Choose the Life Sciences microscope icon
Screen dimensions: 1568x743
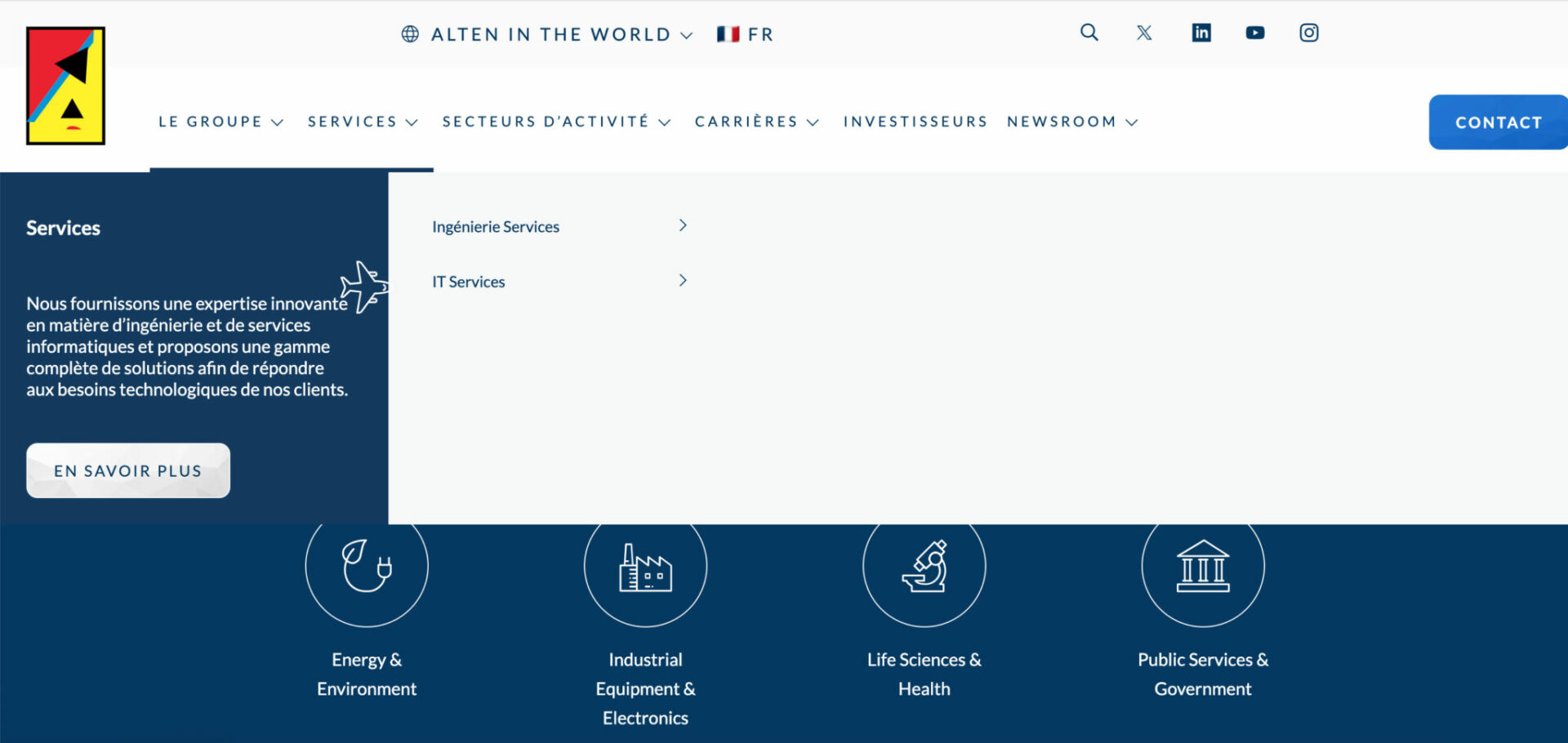[x=924, y=567]
